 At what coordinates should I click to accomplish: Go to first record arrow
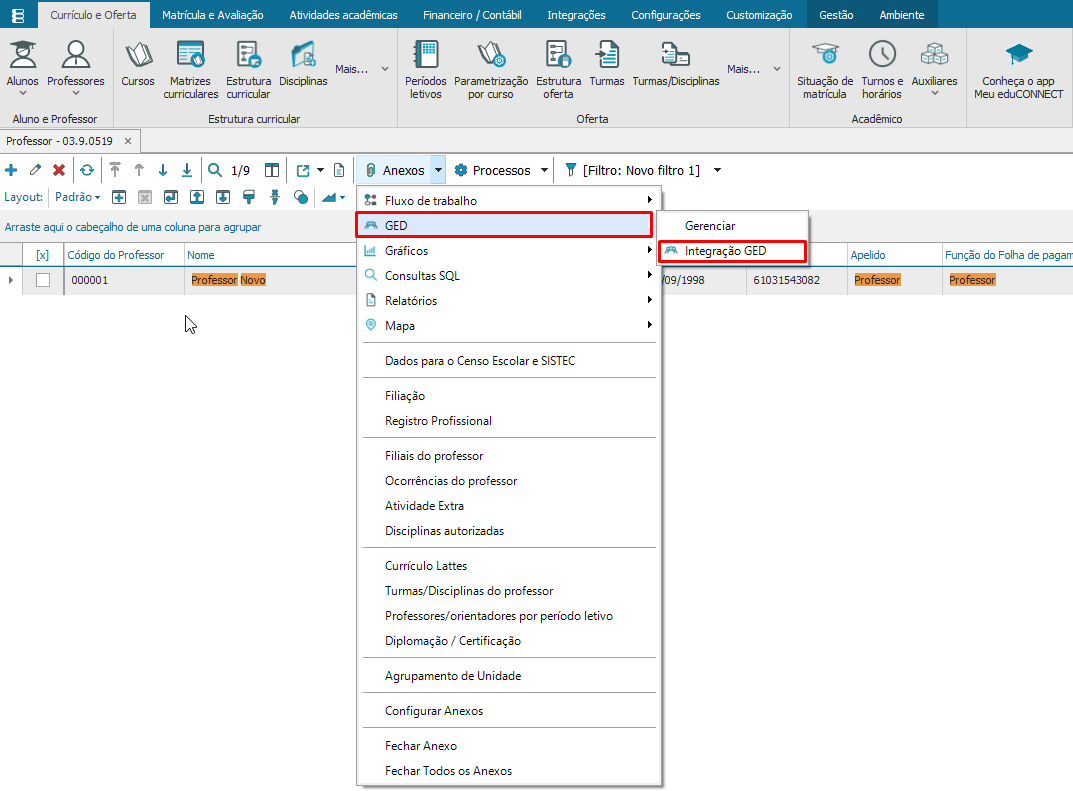click(115, 170)
